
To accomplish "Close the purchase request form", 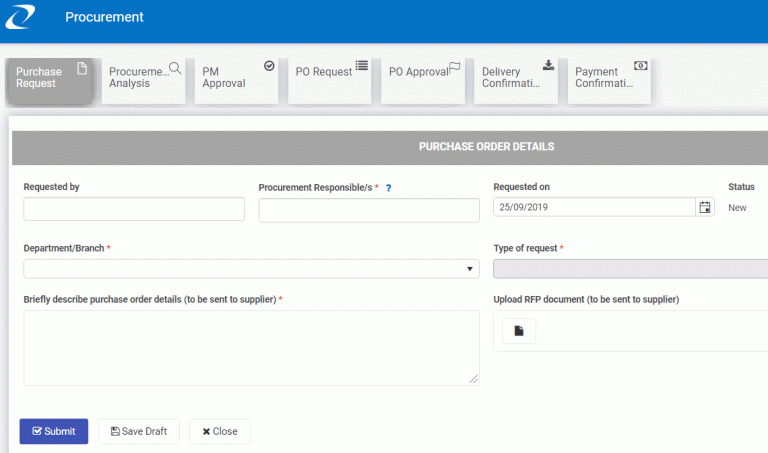I will (220, 431).
